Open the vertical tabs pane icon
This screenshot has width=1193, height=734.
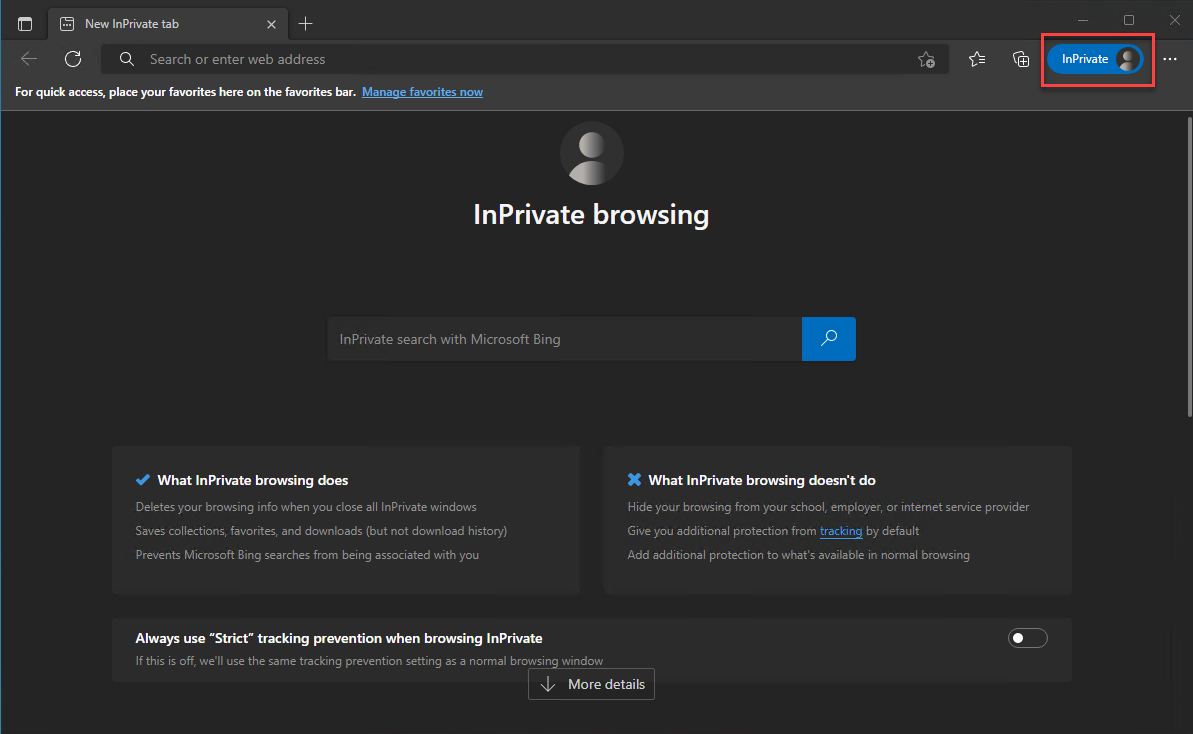coord(25,24)
